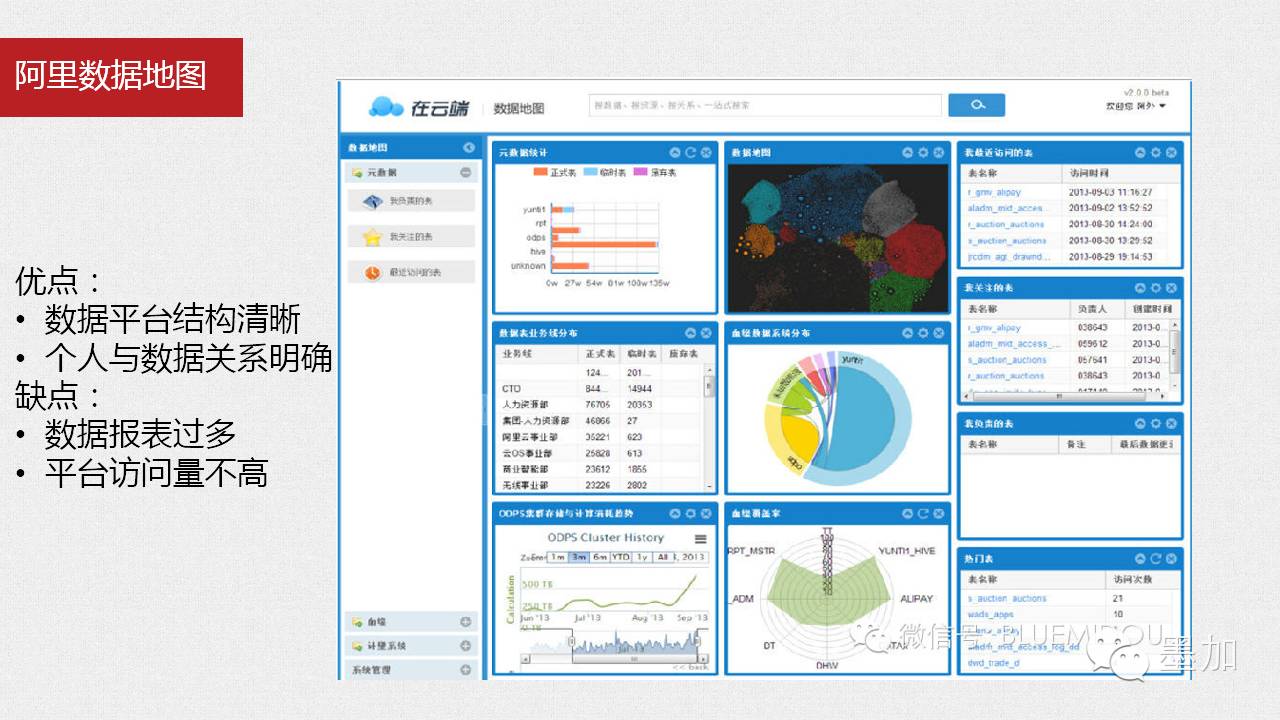
Task: Toggle 临时表 series in chart legend
Action: click(x=605, y=173)
